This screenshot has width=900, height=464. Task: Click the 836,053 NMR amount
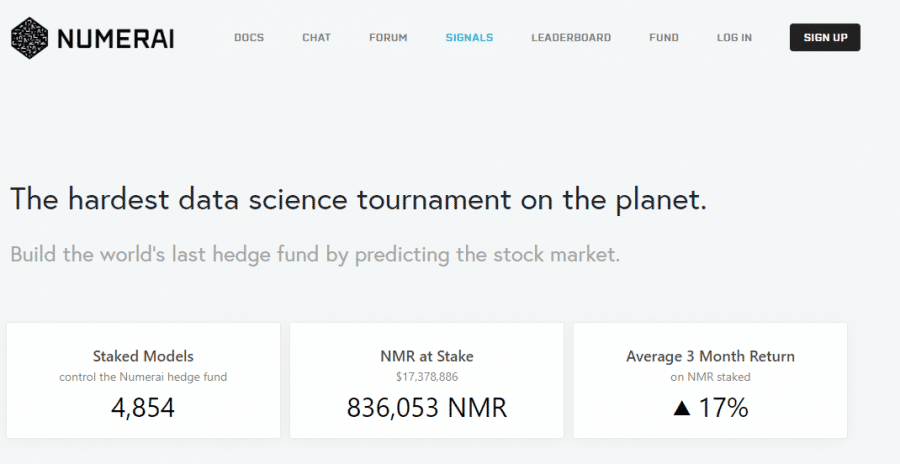coord(427,408)
